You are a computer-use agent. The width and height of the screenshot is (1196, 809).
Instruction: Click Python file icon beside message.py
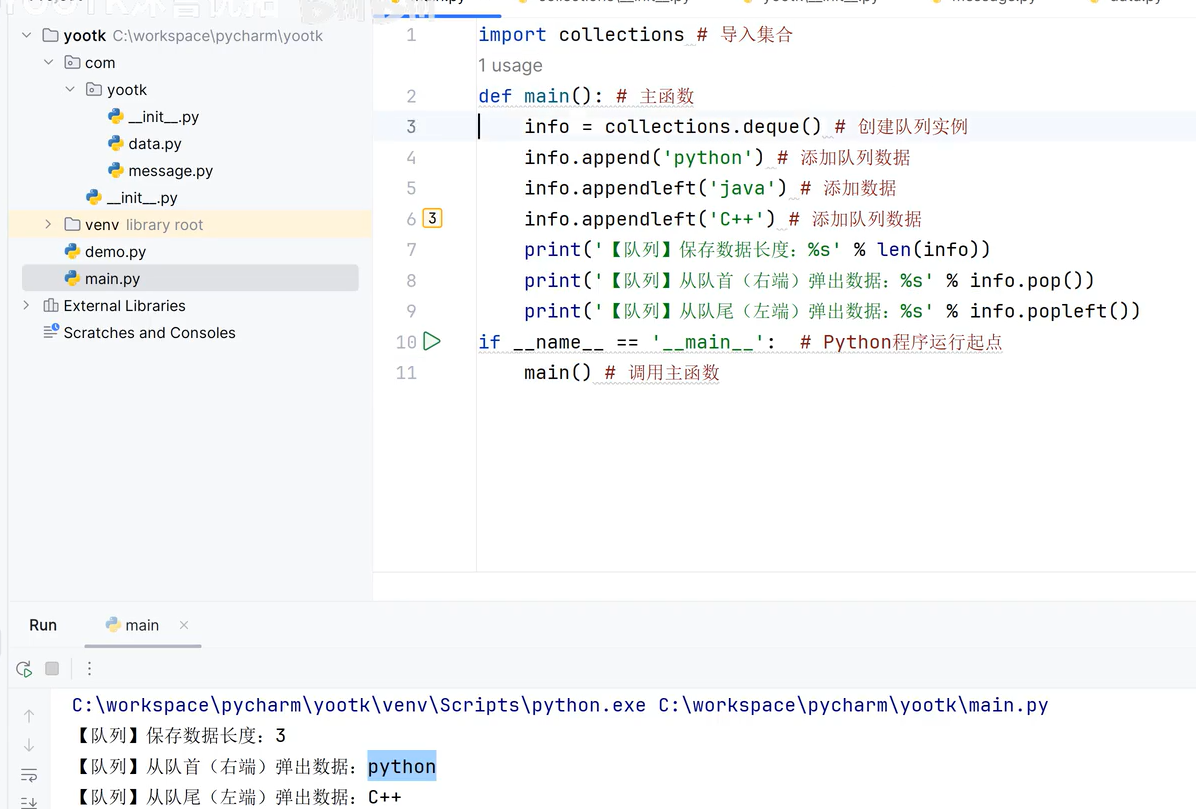click(x=116, y=170)
